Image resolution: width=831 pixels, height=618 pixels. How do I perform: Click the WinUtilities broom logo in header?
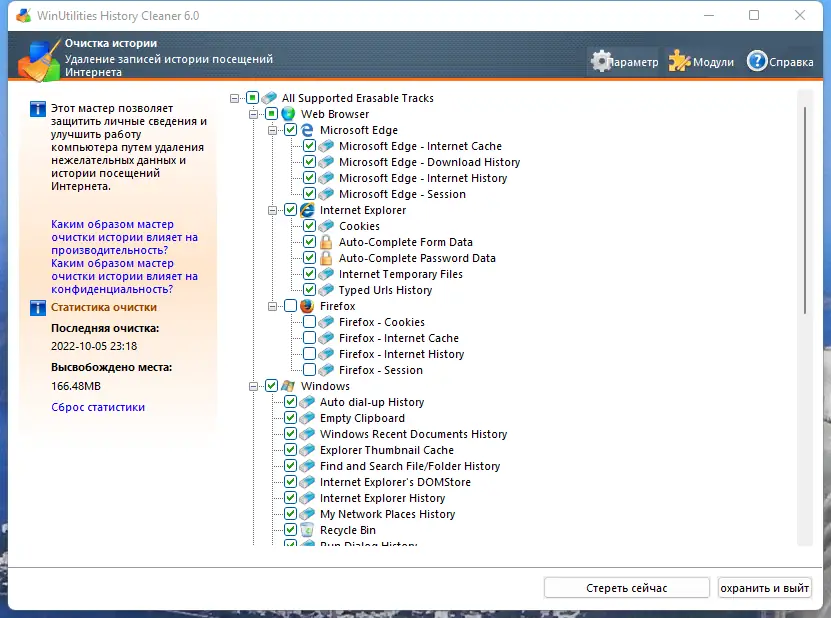pyautogui.click(x=39, y=60)
